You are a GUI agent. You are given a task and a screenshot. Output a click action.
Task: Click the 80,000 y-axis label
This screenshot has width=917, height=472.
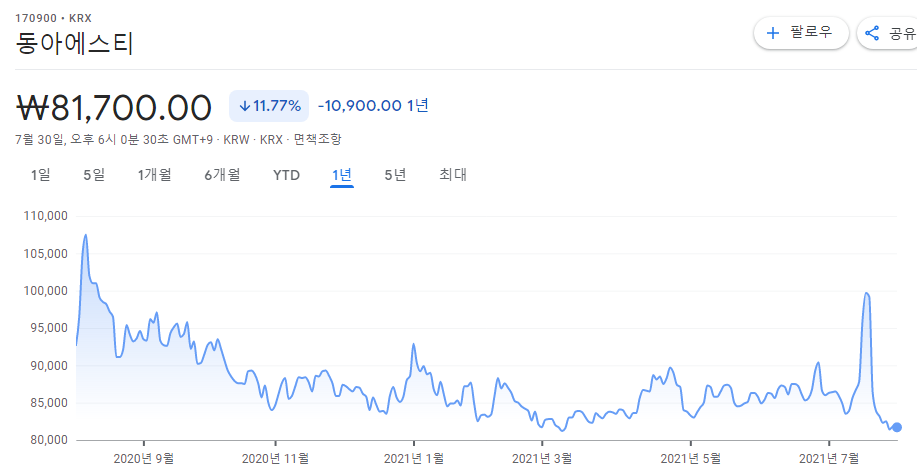click(x=49, y=440)
